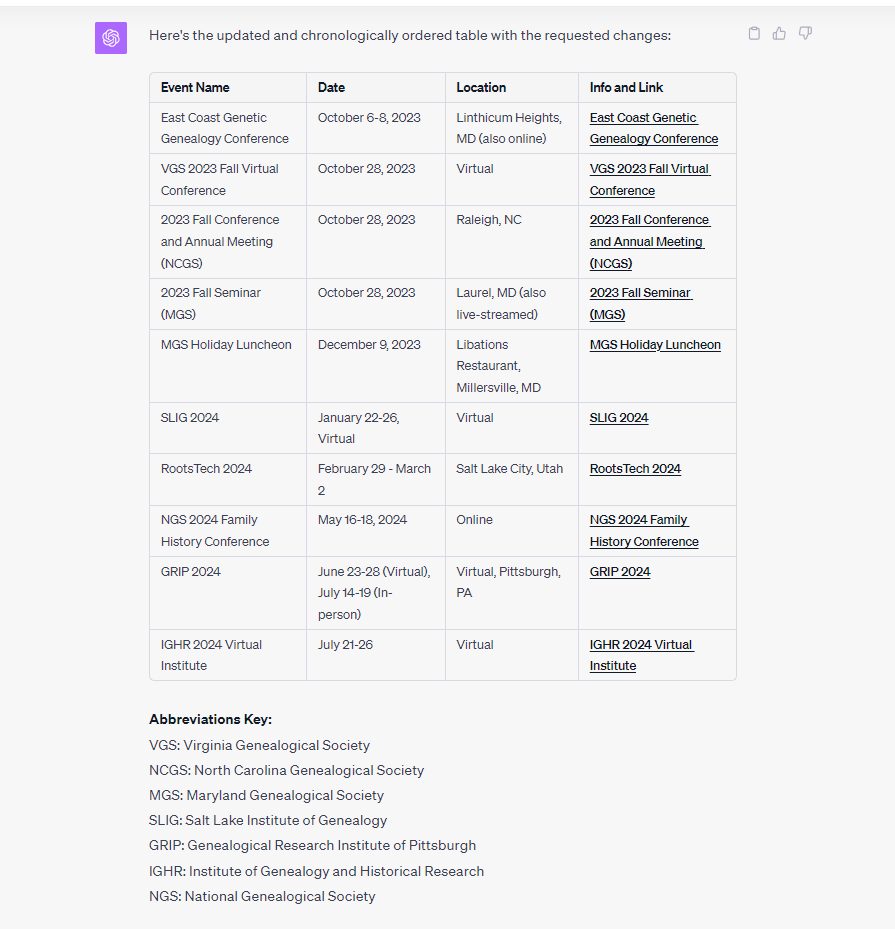The image size is (895, 929).
Task: Click the purple ChatGPT avatar icon
Action: point(111,38)
